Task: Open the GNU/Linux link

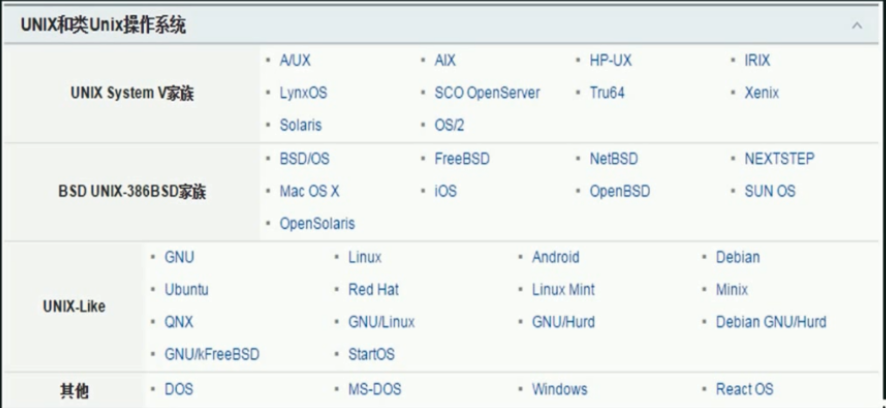Action: 381,322
